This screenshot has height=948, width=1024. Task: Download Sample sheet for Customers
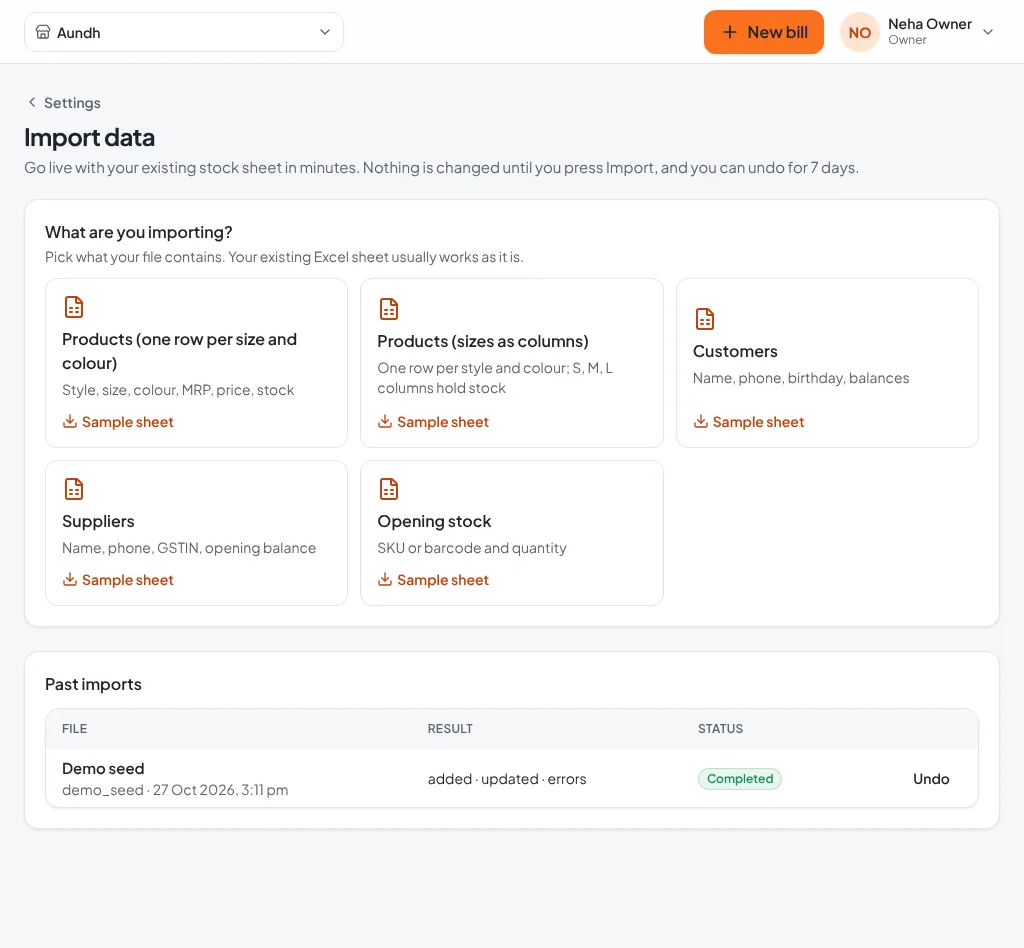(748, 422)
